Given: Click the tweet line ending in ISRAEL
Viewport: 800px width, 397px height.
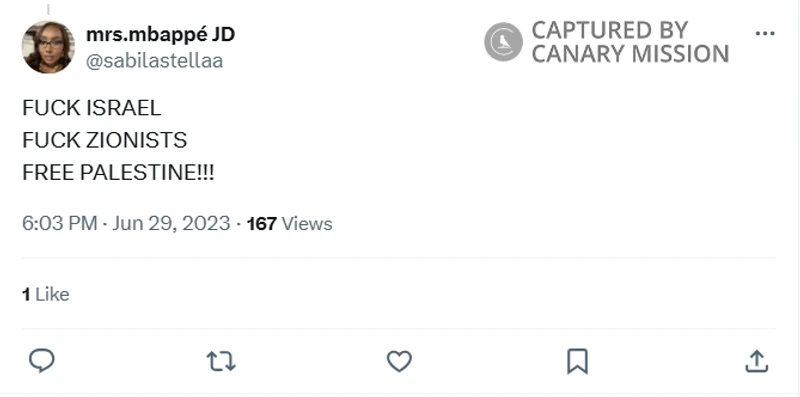Looking at the screenshot, I should [x=92, y=108].
